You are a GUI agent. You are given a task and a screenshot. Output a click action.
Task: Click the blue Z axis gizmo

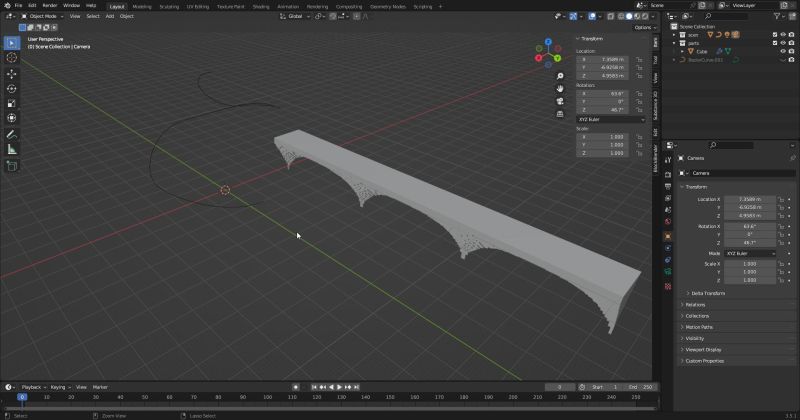[x=548, y=42]
